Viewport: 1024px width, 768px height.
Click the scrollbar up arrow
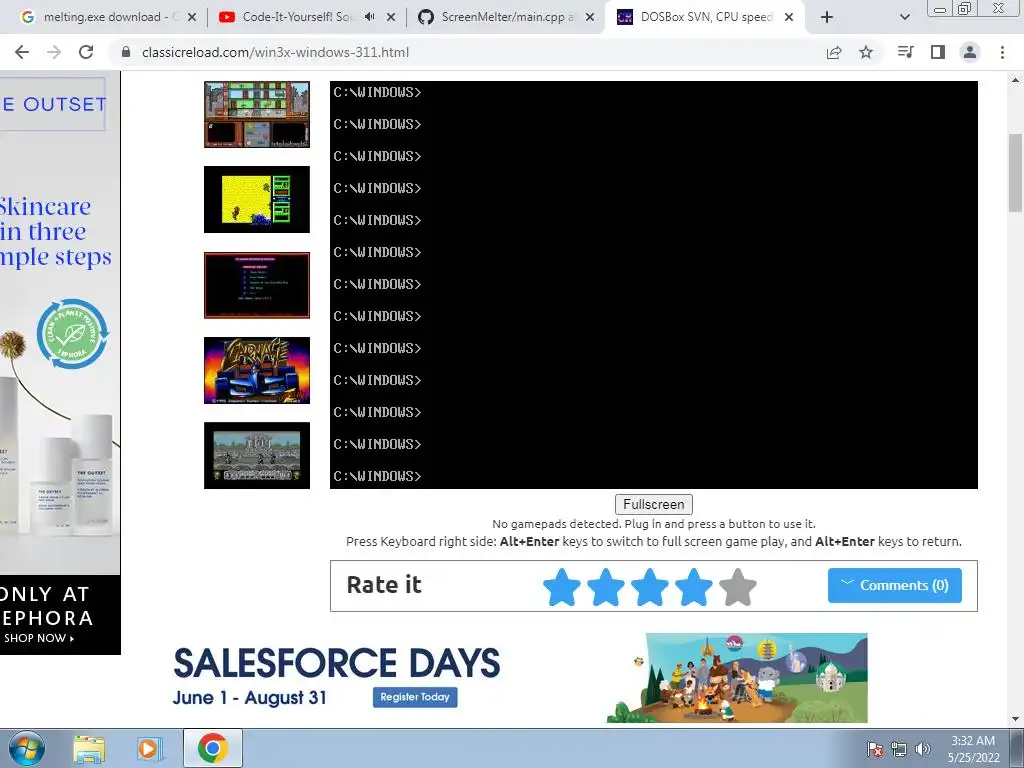click(1015, 80)
